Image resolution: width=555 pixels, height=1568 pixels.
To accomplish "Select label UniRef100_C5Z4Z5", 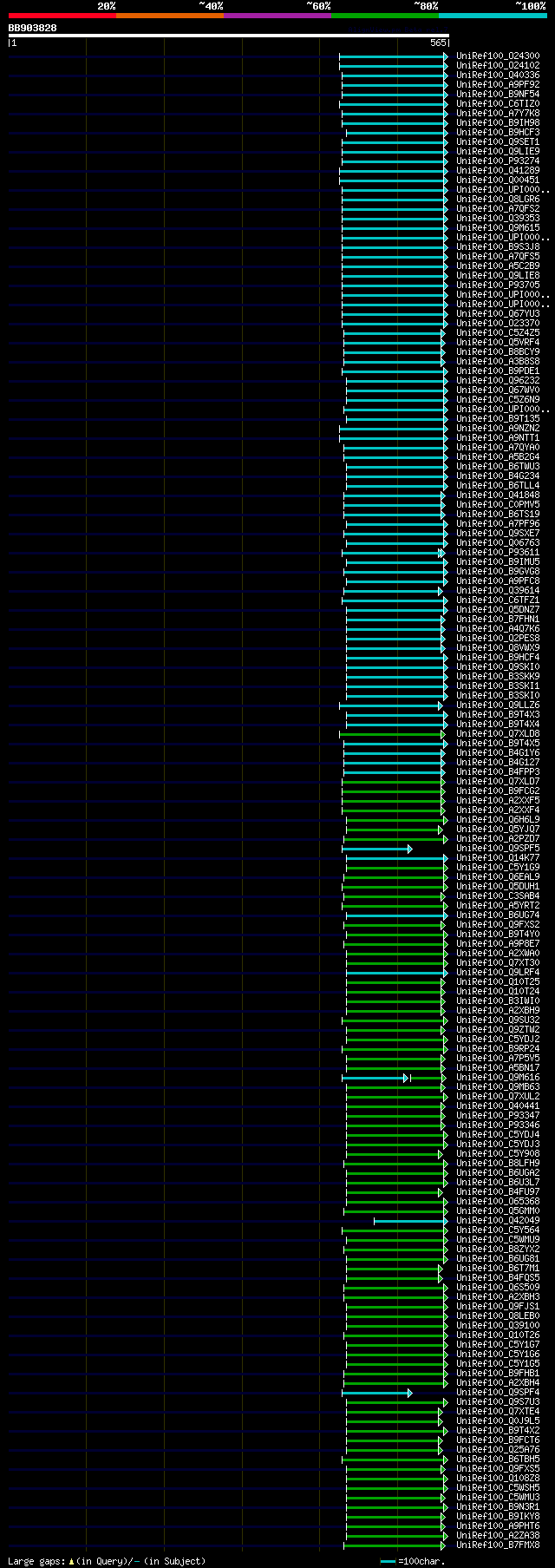I will (x=498, y=333).
